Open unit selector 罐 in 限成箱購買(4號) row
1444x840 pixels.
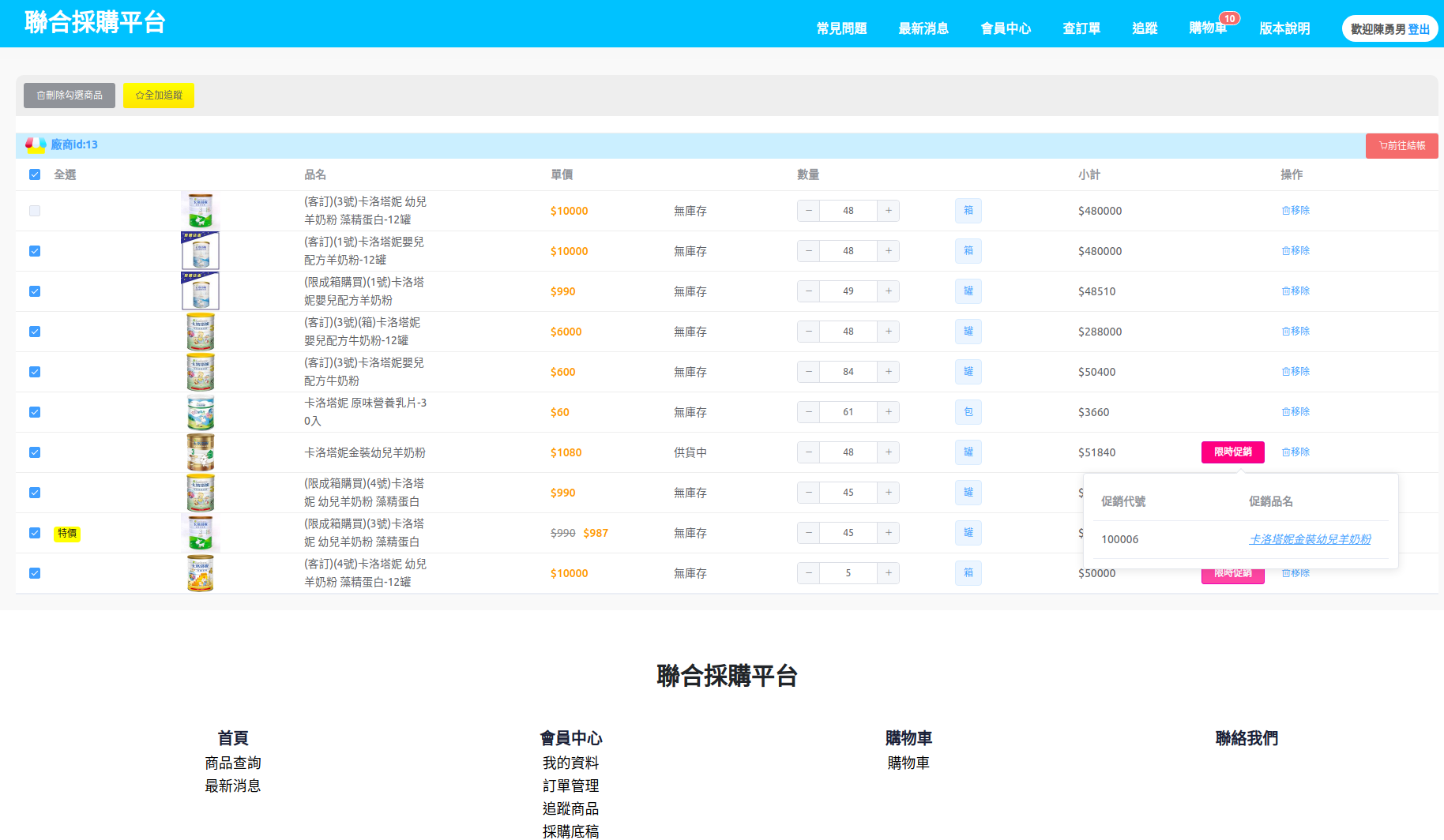[968, 493]
